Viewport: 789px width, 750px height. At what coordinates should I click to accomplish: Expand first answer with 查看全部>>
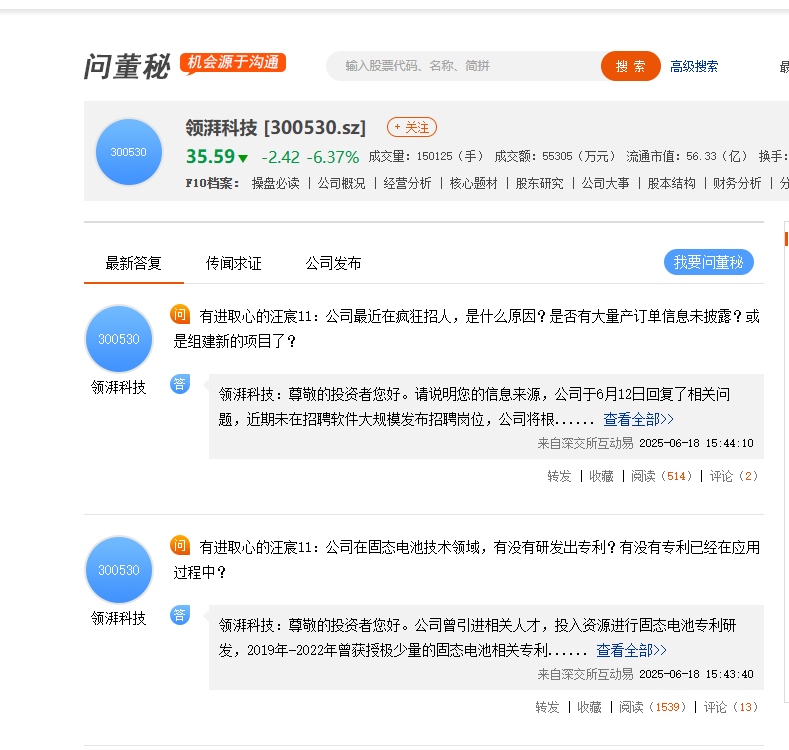(638, 419)
